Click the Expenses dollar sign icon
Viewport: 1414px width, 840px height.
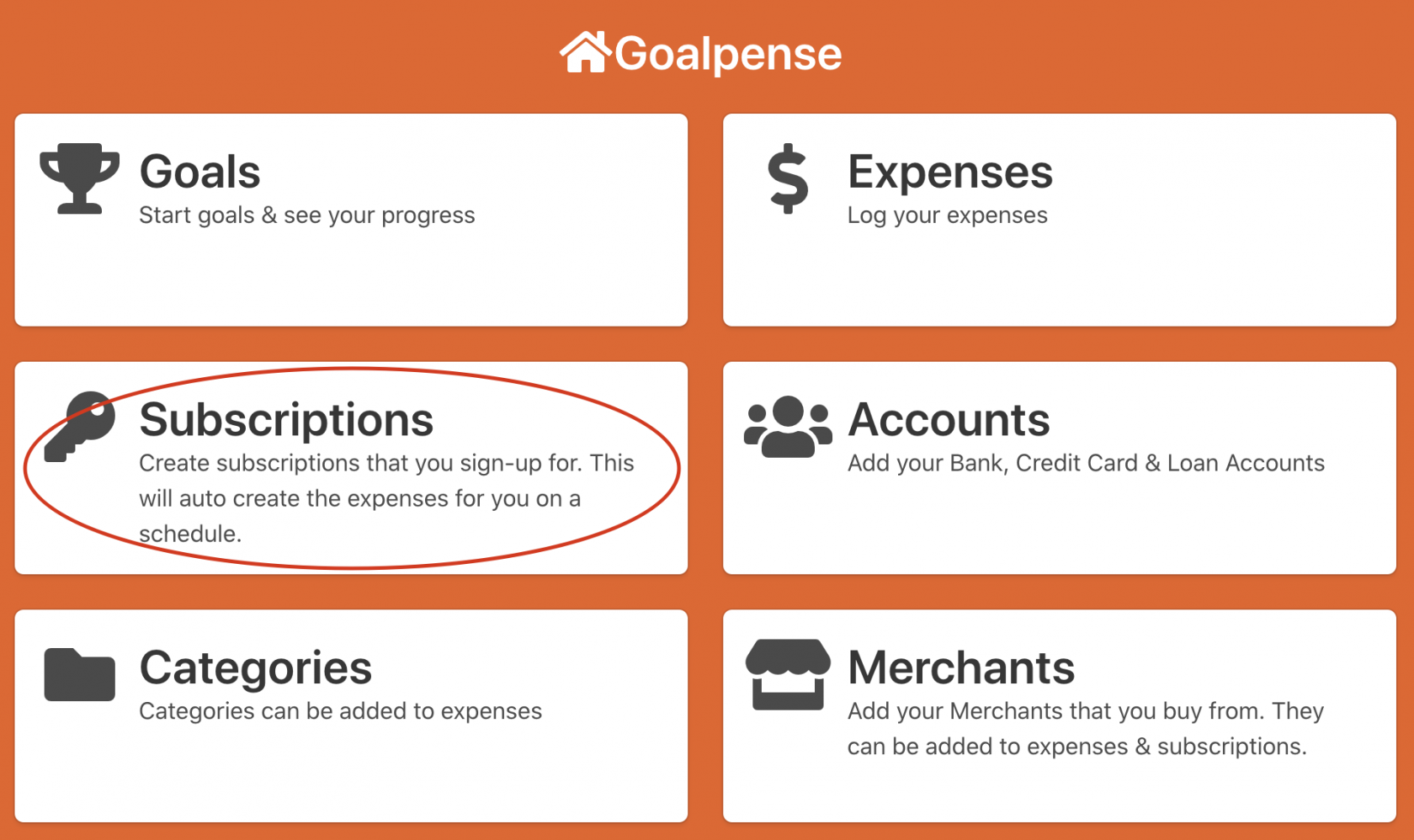(788, 178)
